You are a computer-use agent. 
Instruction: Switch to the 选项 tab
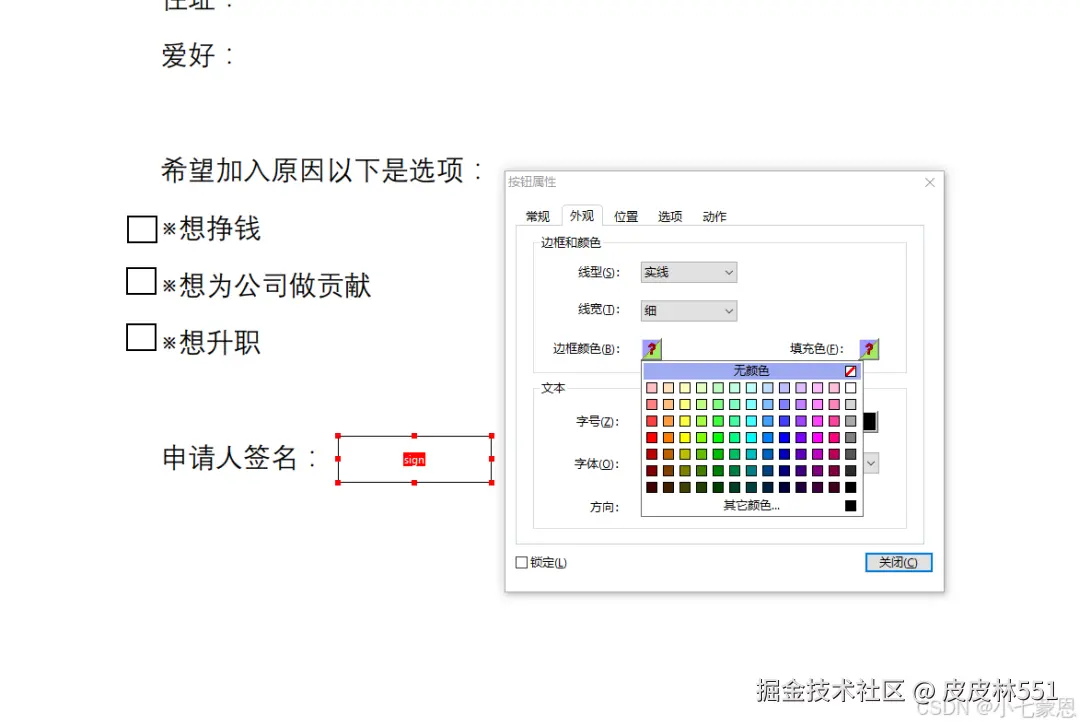(669, 216)
